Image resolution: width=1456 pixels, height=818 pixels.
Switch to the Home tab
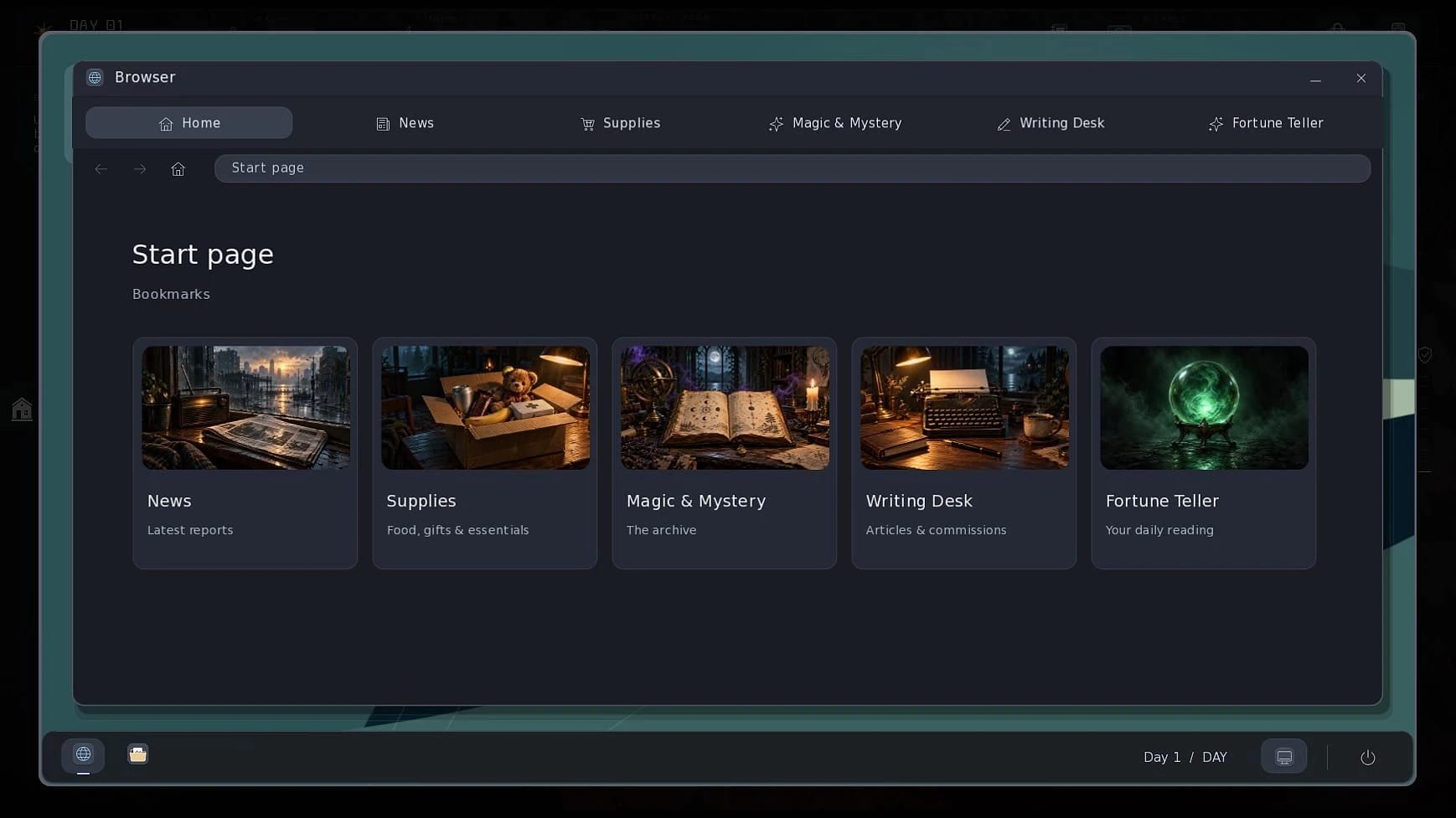tap(189, 123)
